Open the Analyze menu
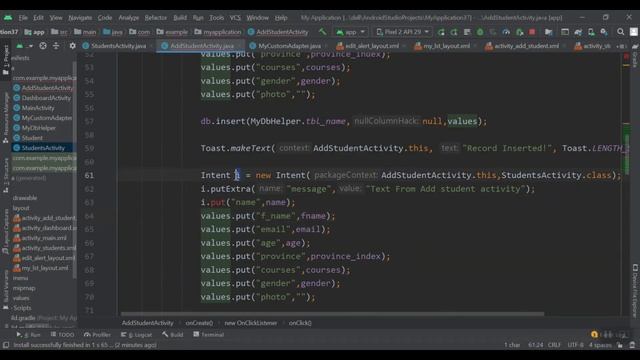 coord(129,18)
